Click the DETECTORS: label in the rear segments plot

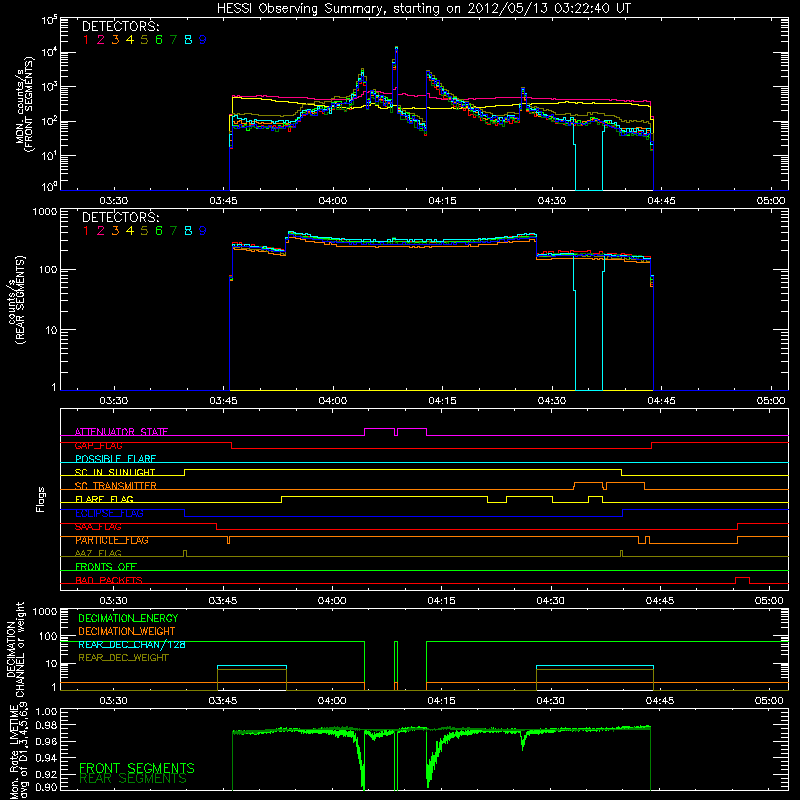(x=120, y=218)
